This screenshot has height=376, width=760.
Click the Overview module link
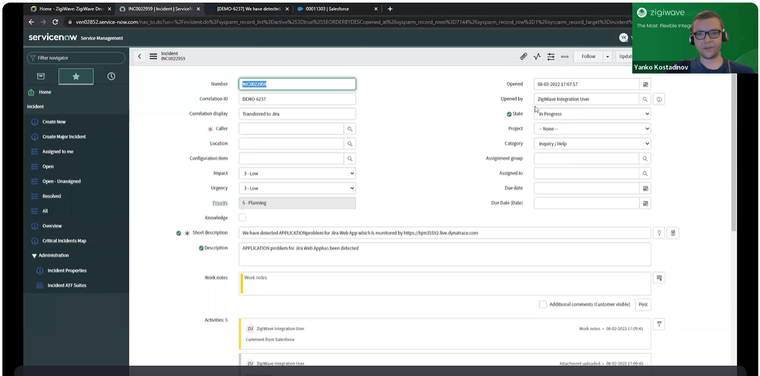click(52, 226)
